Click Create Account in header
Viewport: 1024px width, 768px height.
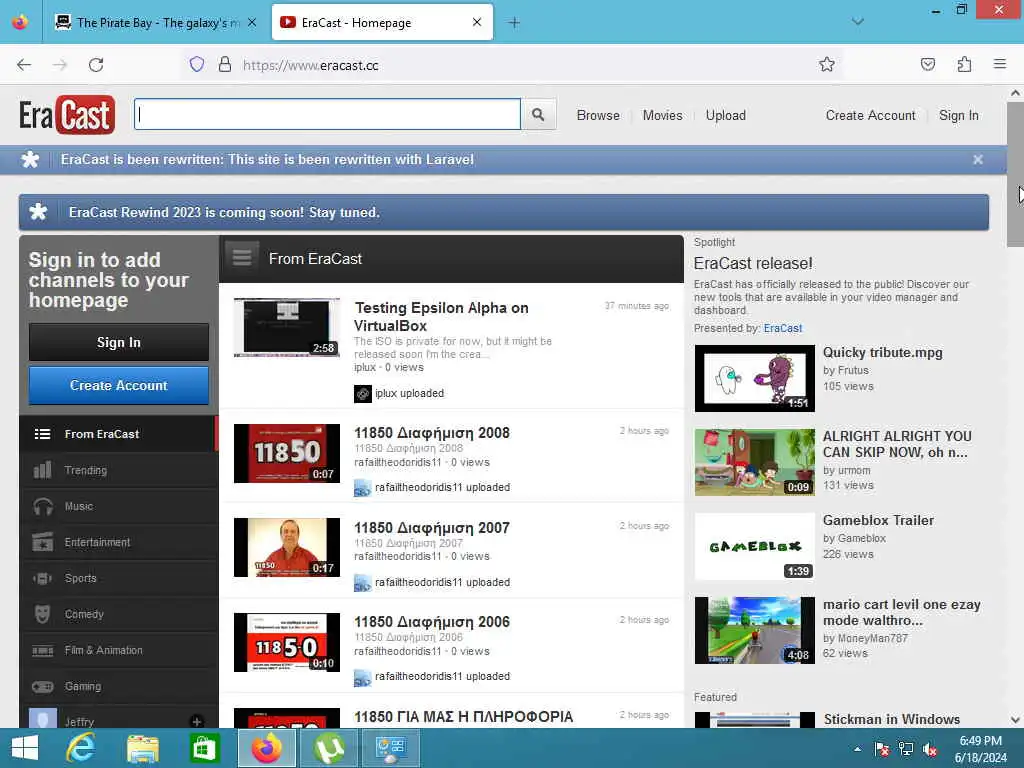871,116
